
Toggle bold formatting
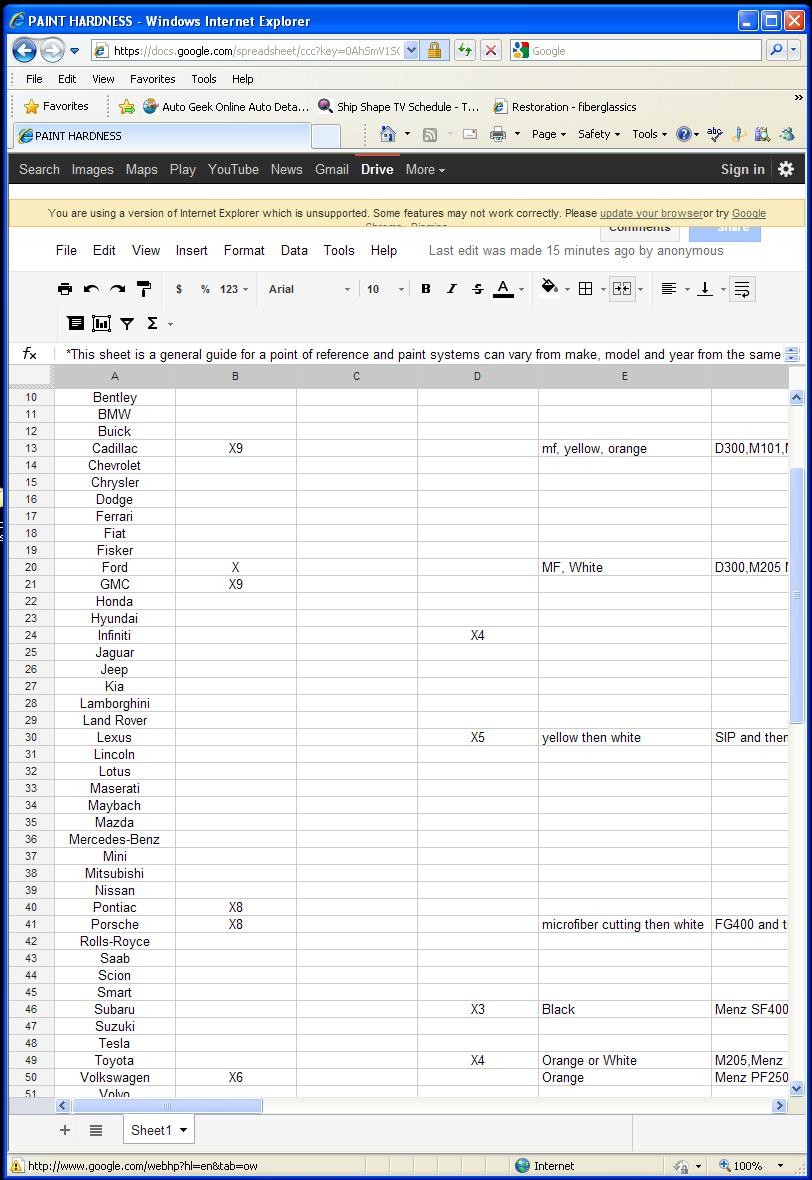point(426,289)
